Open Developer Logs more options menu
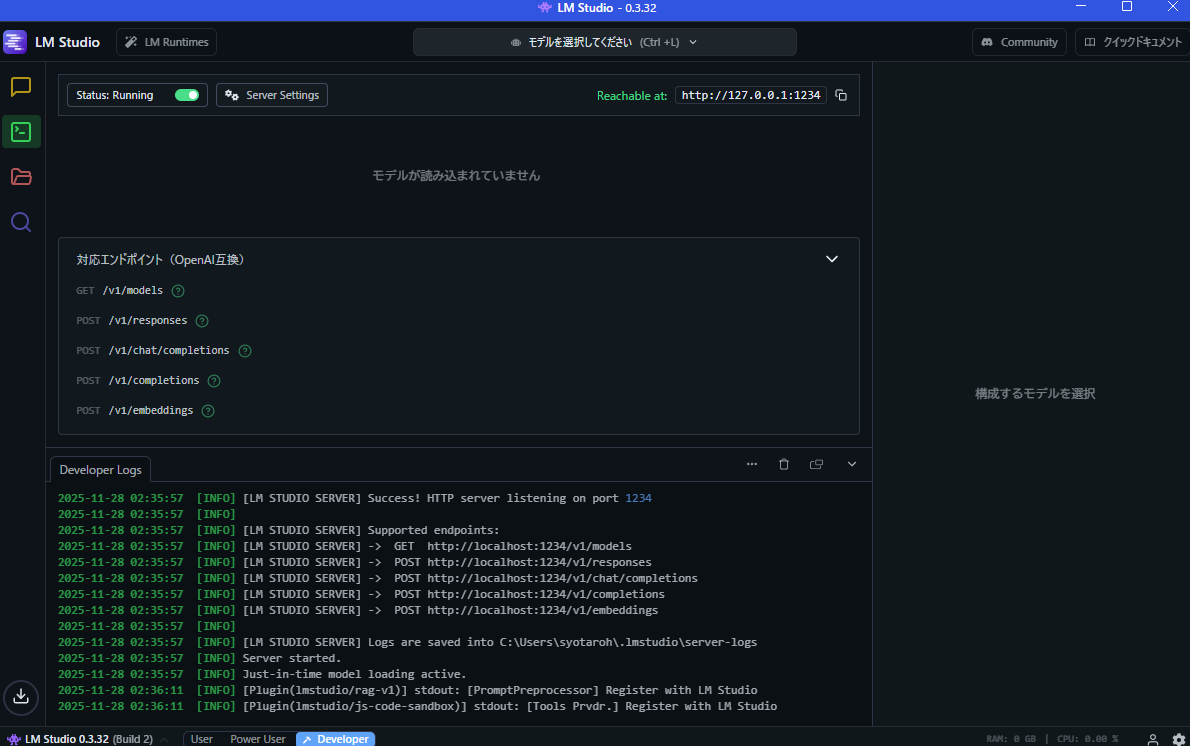 point(751,464)
